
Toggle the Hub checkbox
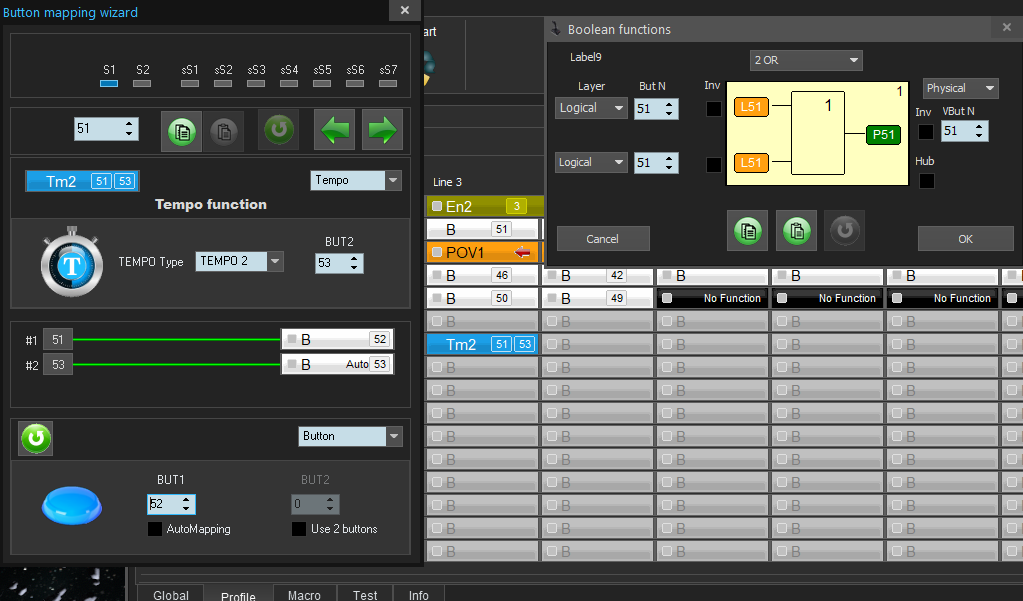coord(927,181)
